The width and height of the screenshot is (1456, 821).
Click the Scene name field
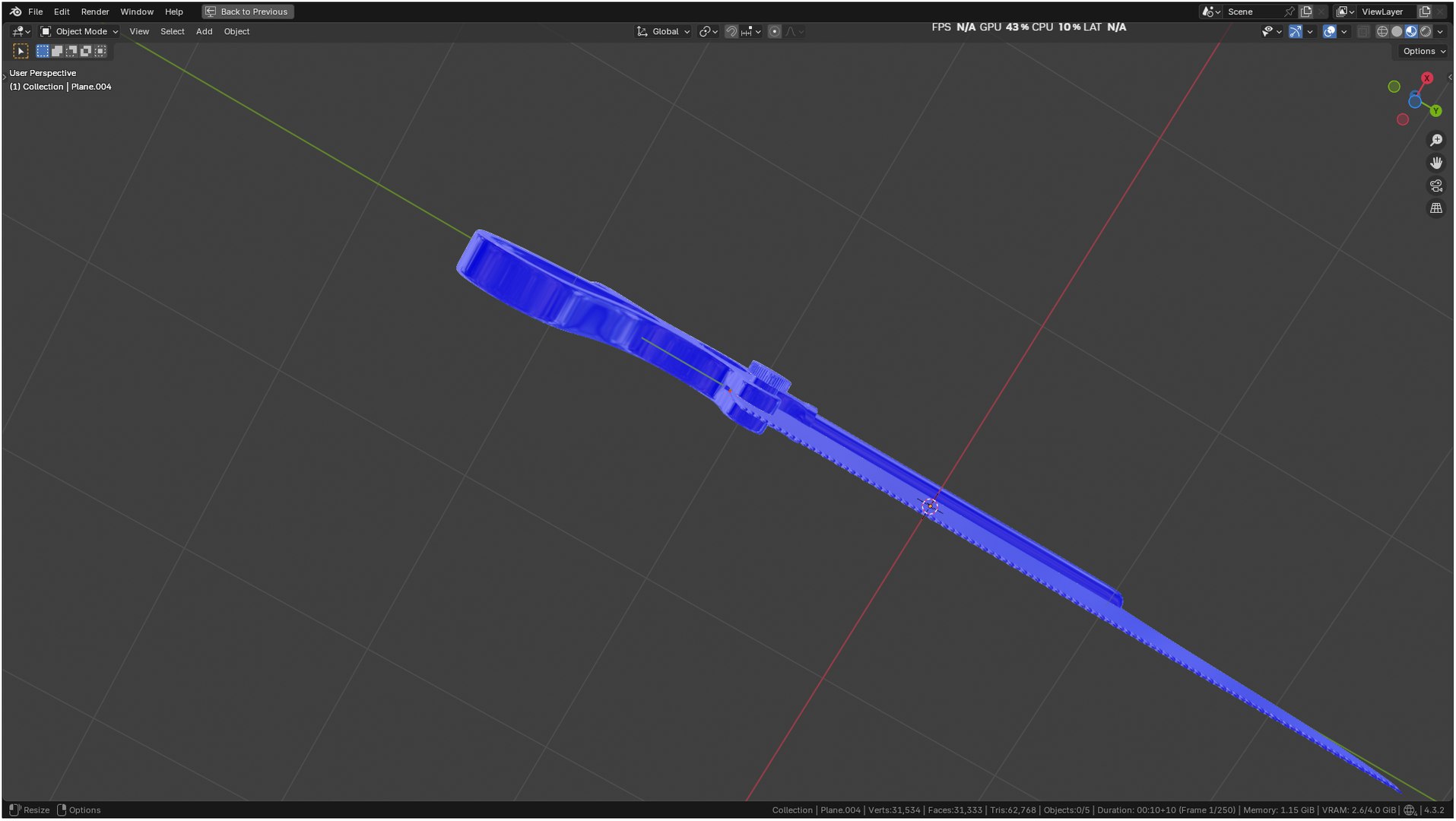1253,11
